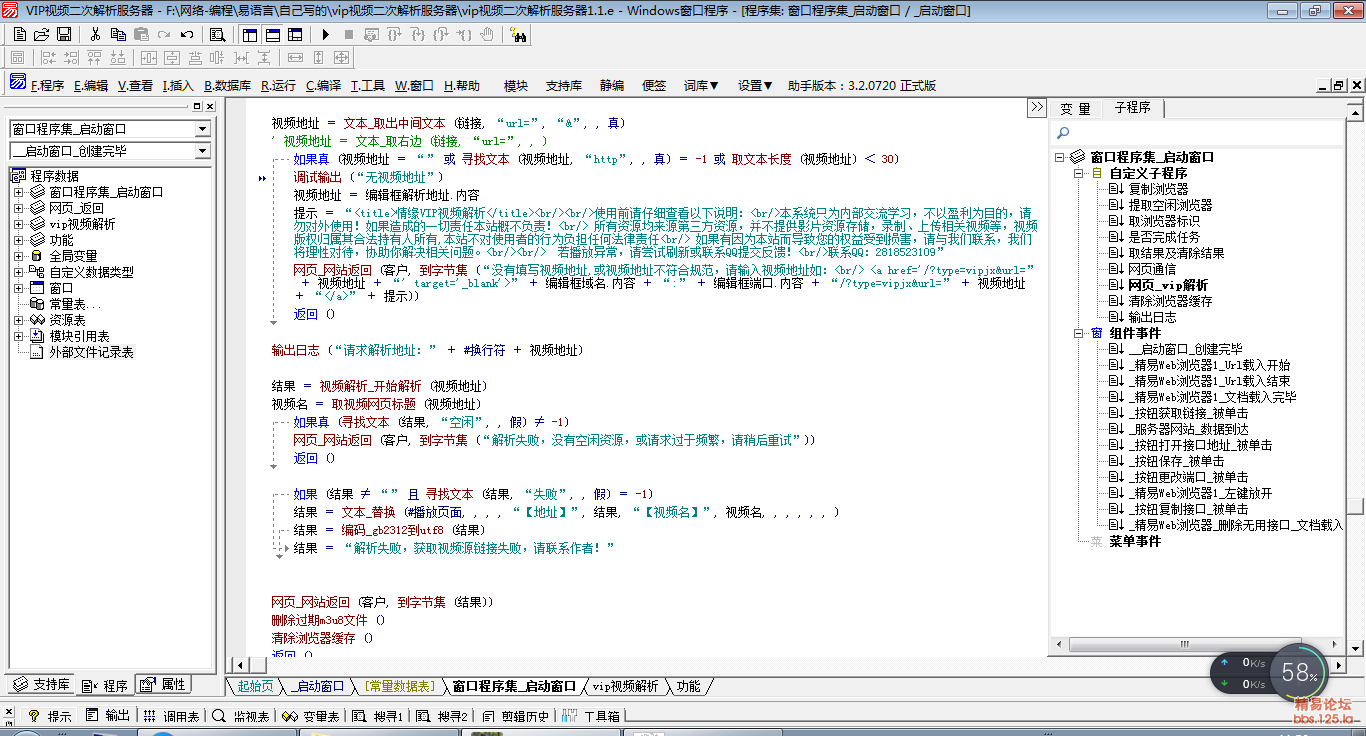Open the F.程序 menu

point(48,86)
